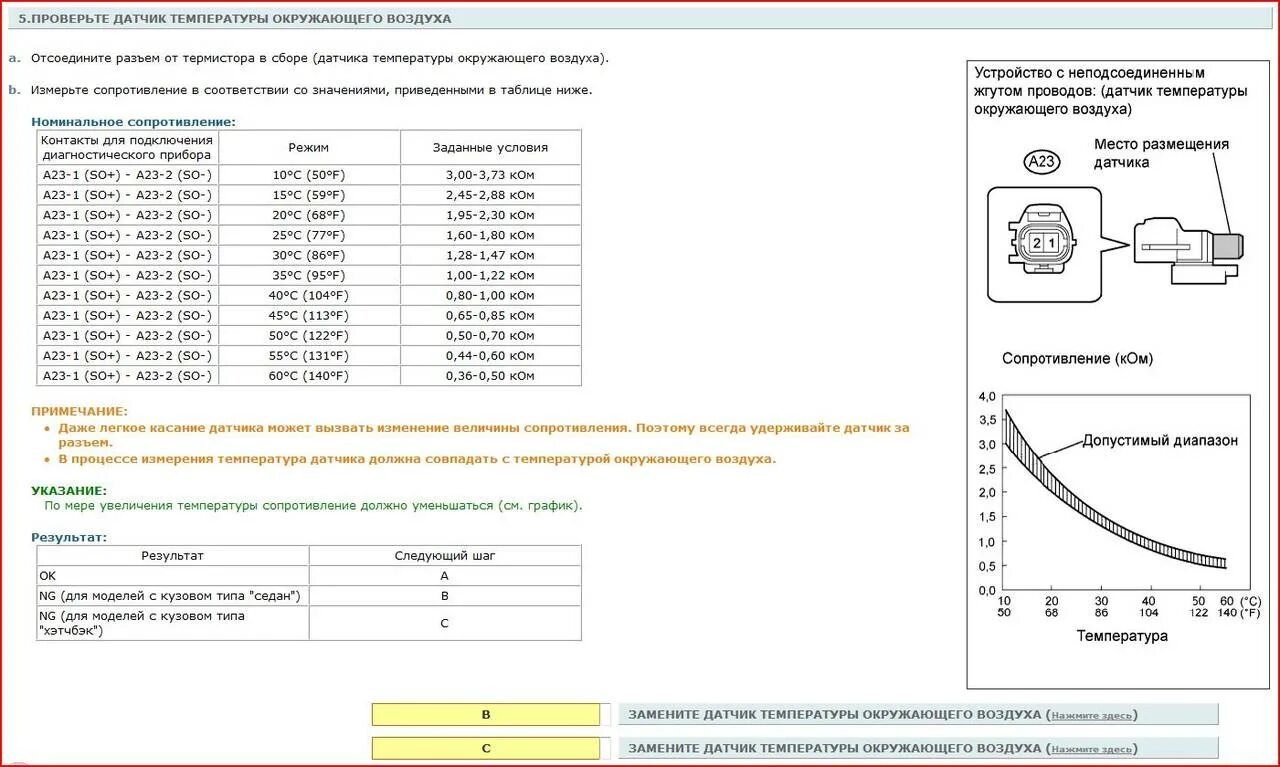Click 'Контакты для подключения' column header

pos(127,147)
